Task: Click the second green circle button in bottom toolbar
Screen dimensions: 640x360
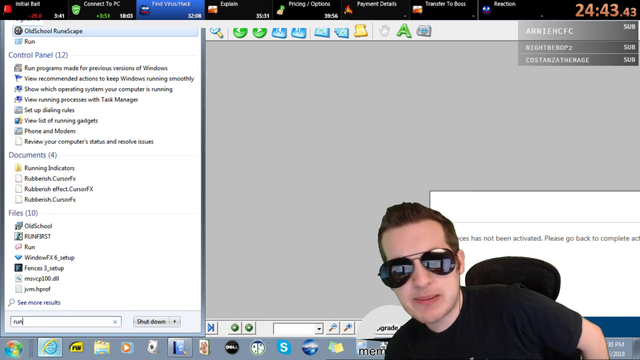Action: (x=249, y=328)
